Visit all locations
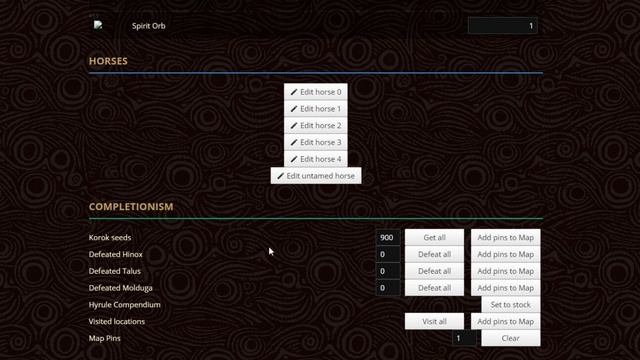Viewport: 640px width, 360px height. pyautogui.click(x=434, y=321)
